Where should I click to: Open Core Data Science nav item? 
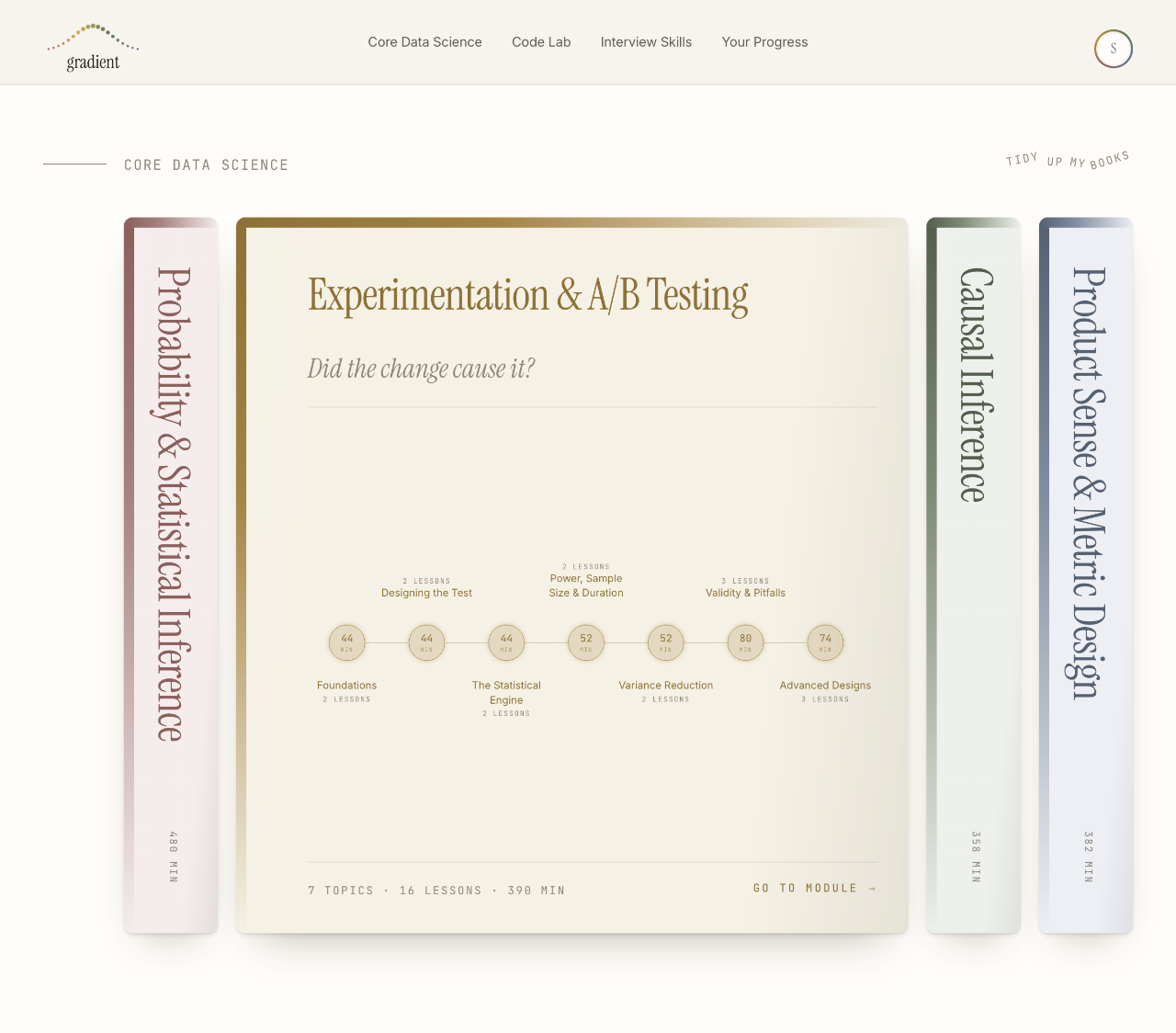coord(424,42)
